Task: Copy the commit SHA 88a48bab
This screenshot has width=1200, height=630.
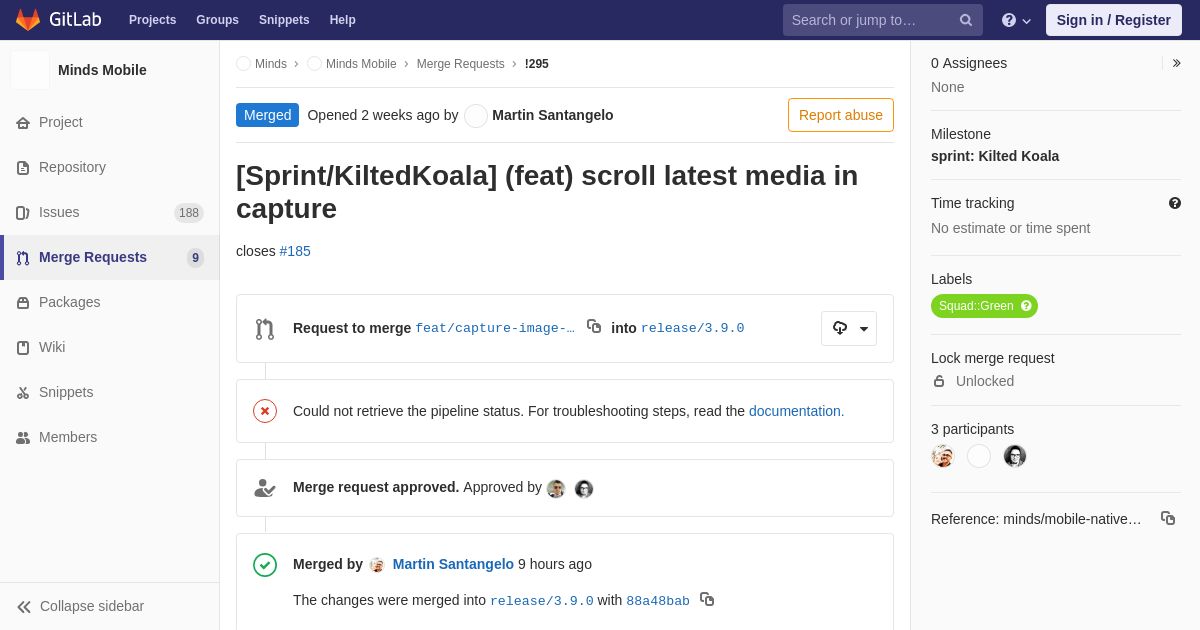Action: coord(707,599)
